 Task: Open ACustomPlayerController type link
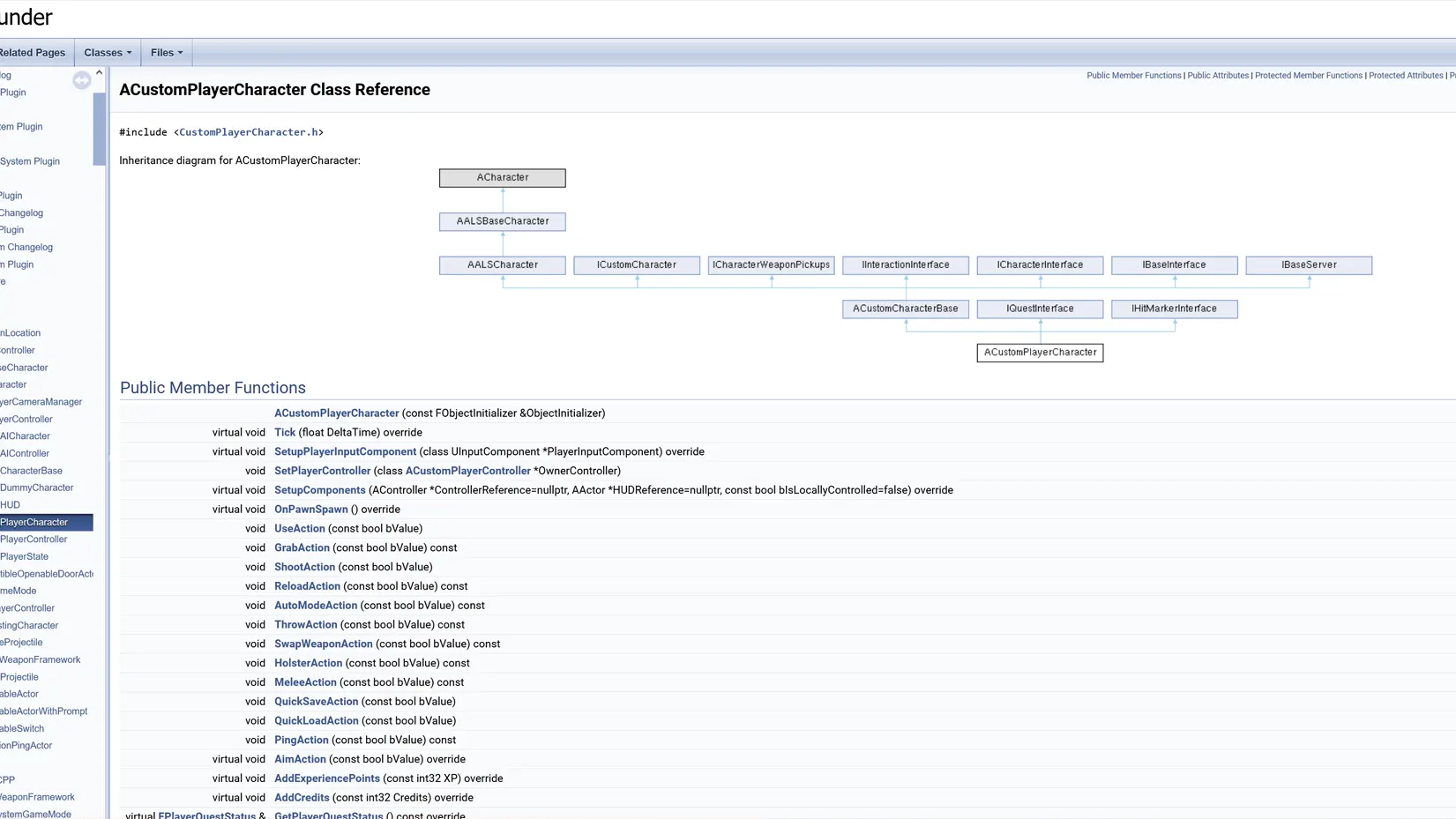click(468, 471)
